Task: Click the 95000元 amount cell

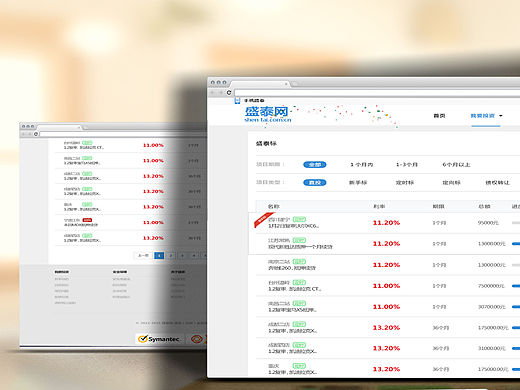Action: [x=488, y=223]
